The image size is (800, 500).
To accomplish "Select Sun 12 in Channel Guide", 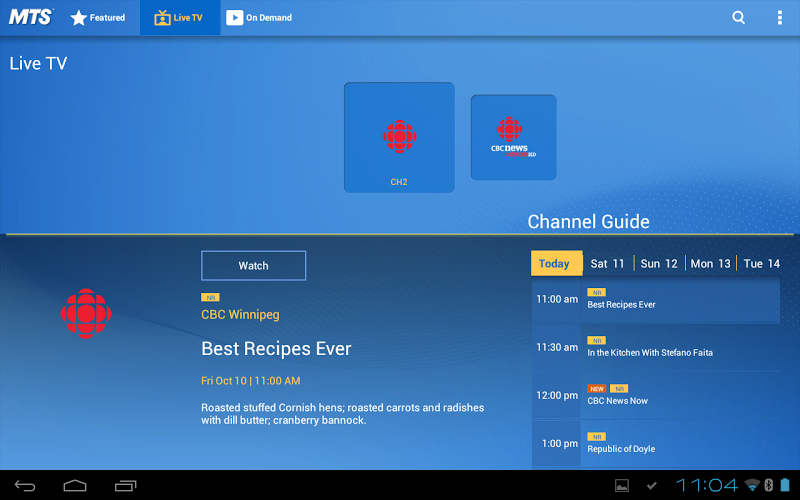I will click(659, 264).
